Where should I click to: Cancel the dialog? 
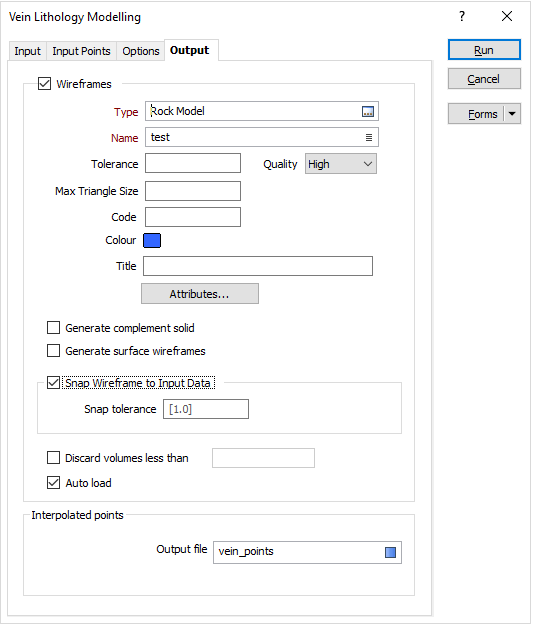(485, 79)
